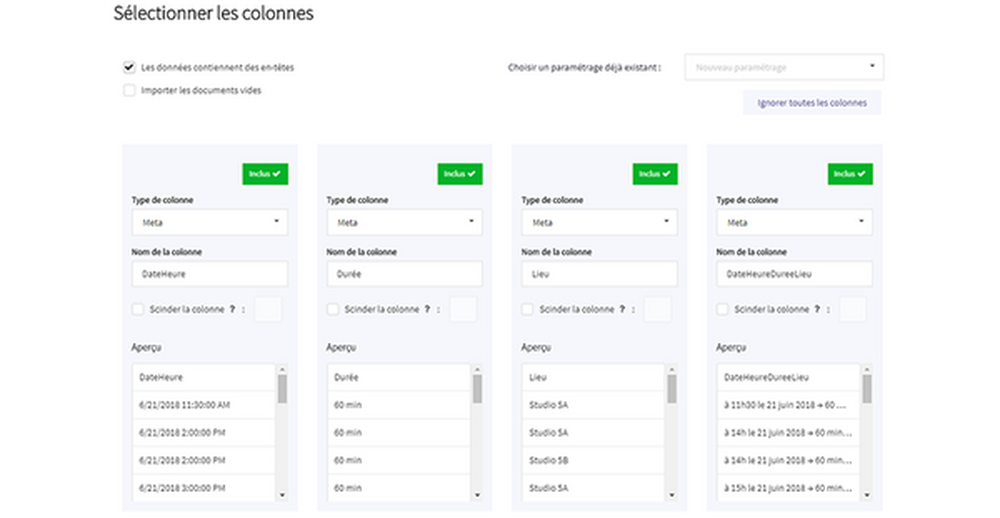Image resolution: width=1000 pixels, height=518 pixels.
Task: Click the split delimiter box in Lieu column
Action: tap(658, 310)
